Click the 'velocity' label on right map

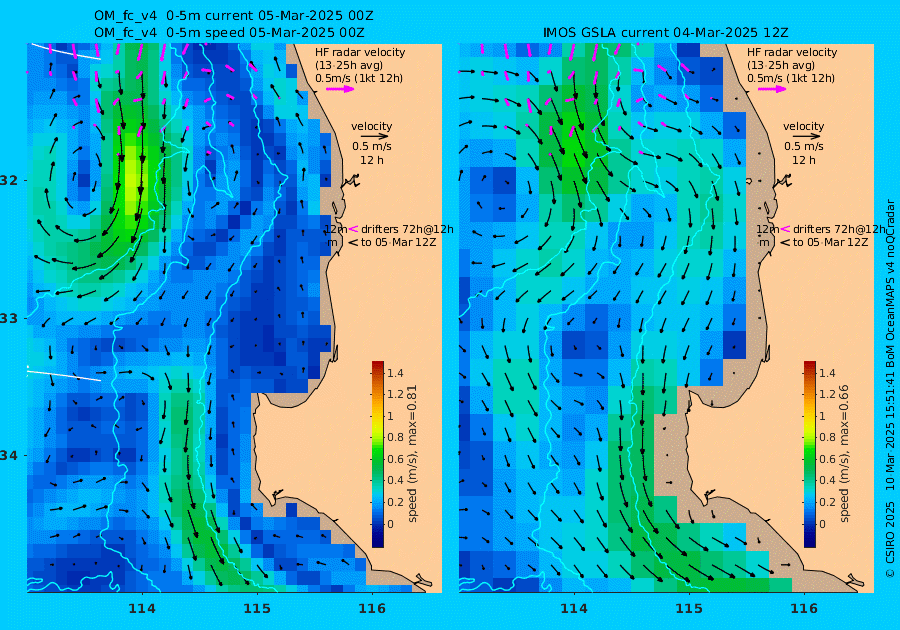click(x=804, y=126)
